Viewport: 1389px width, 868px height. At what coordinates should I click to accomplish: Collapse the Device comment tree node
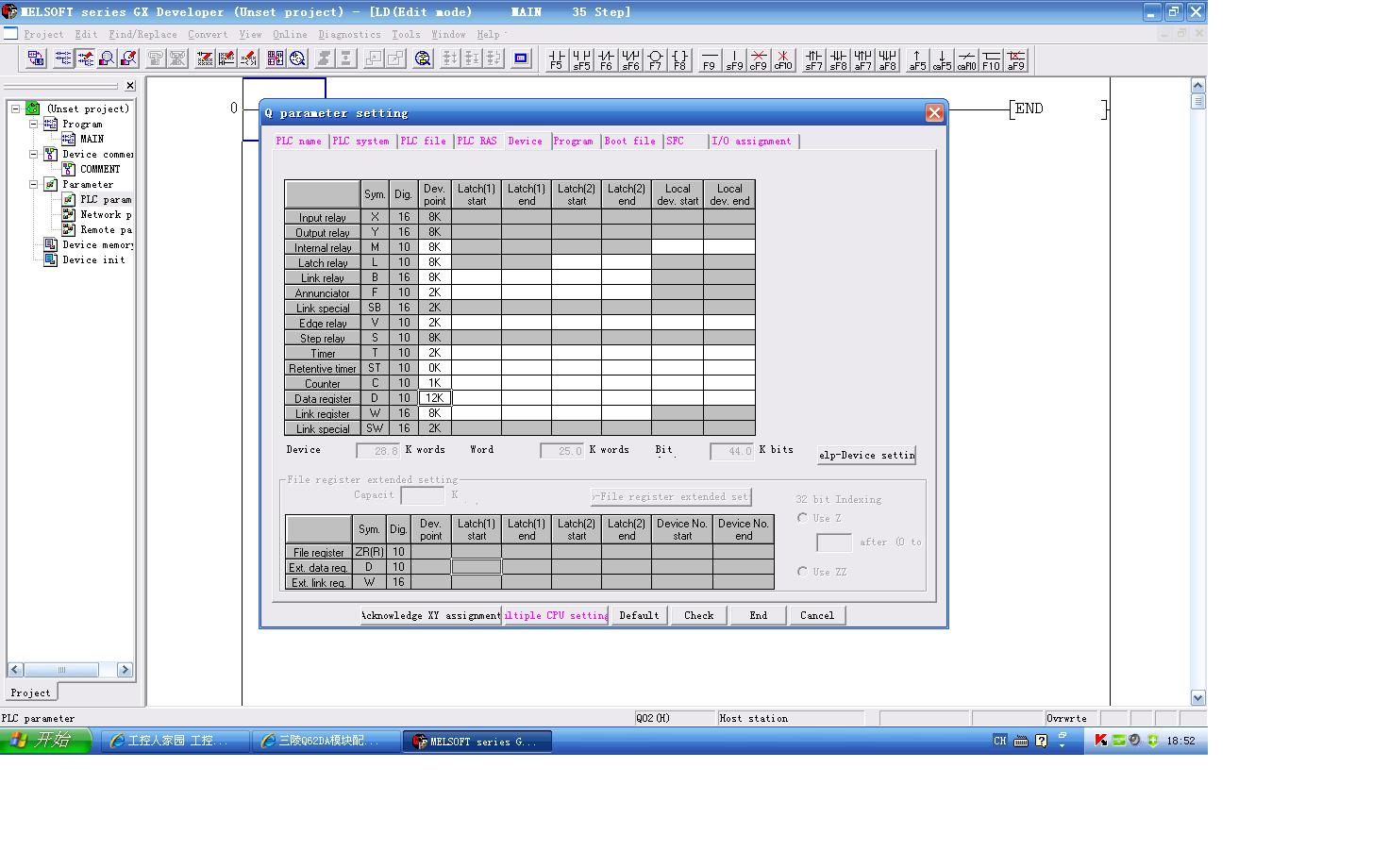click(33, 154)
